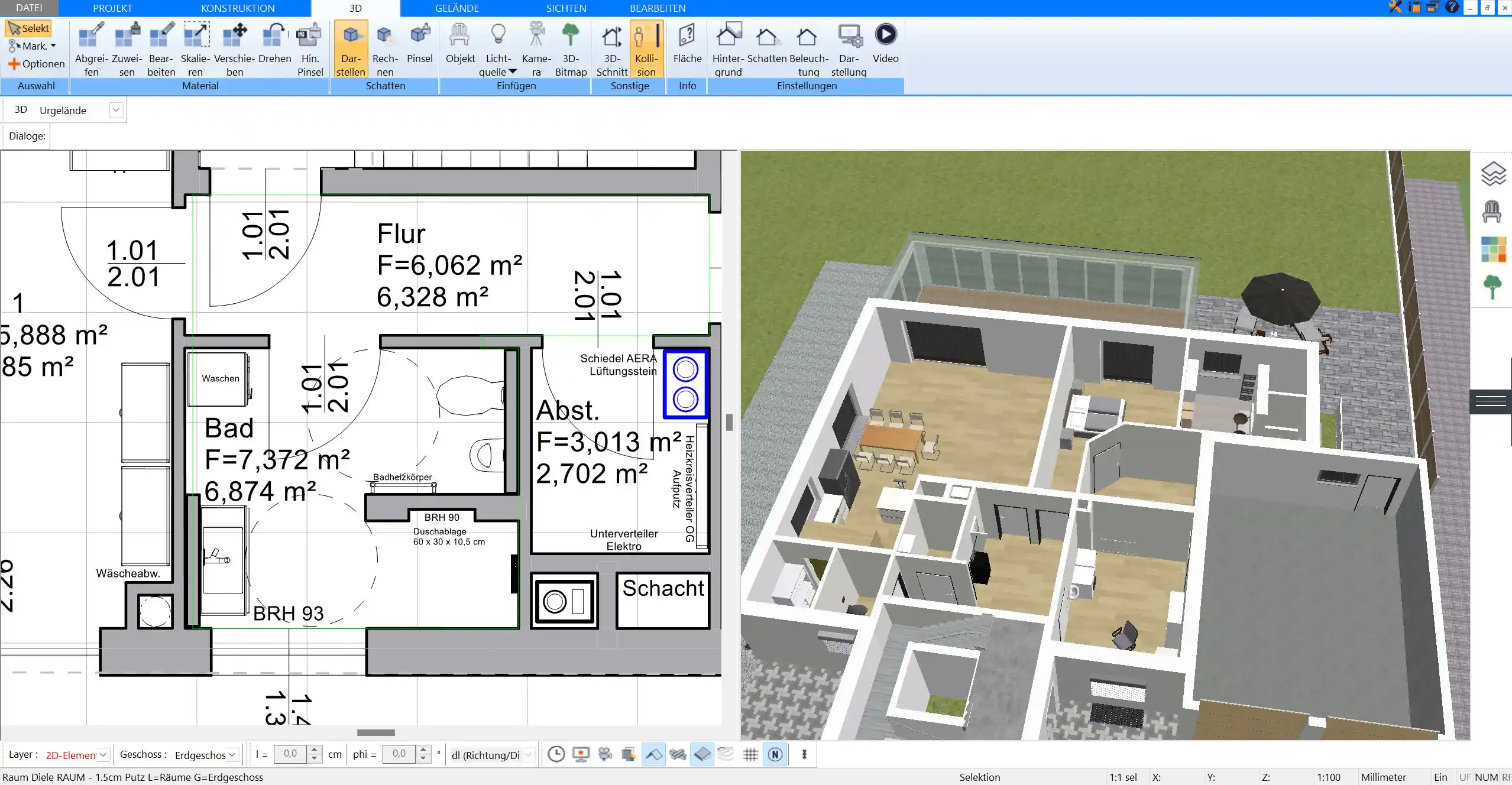Click the vertical scrollbar of 2D plan
This screenshot has width=1512, height=785.
tap(729, 422)
